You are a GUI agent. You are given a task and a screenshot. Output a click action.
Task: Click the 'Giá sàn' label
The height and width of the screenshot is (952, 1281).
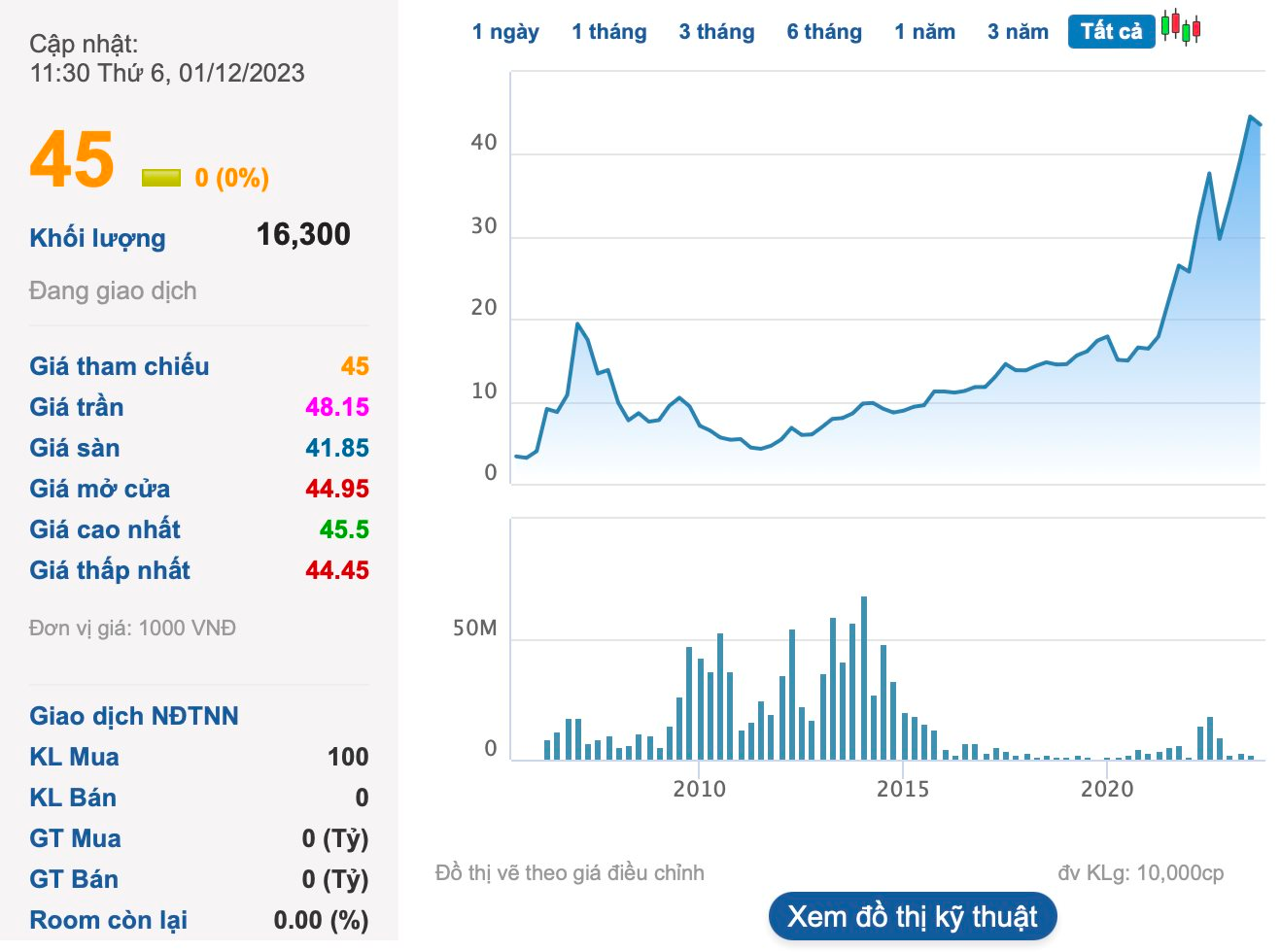(75, 448)
